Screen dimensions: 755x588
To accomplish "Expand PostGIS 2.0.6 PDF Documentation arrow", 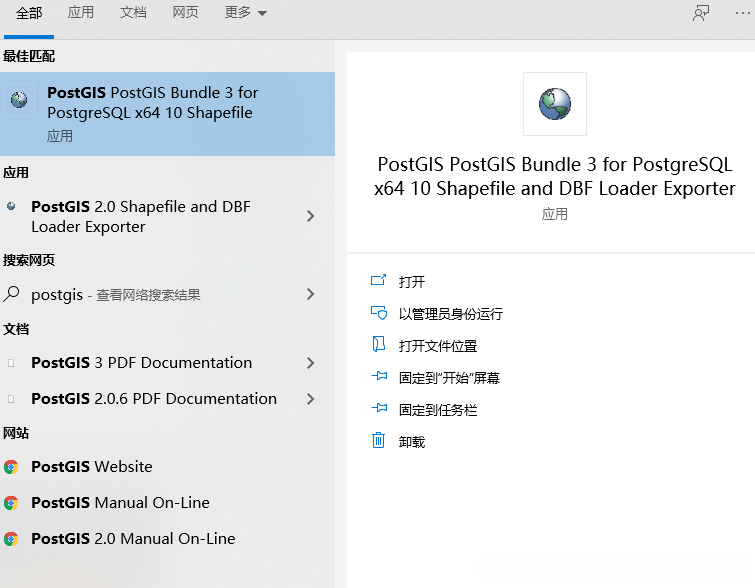I will 311,399.
